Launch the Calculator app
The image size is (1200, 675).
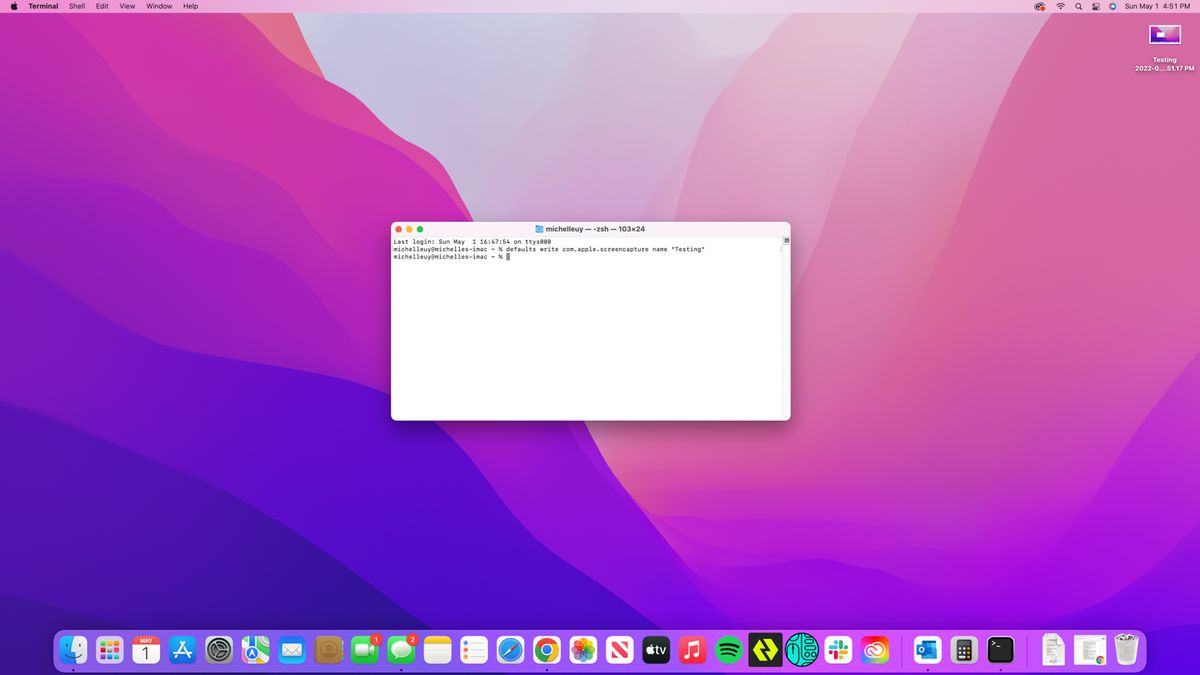tap(963, 649)
